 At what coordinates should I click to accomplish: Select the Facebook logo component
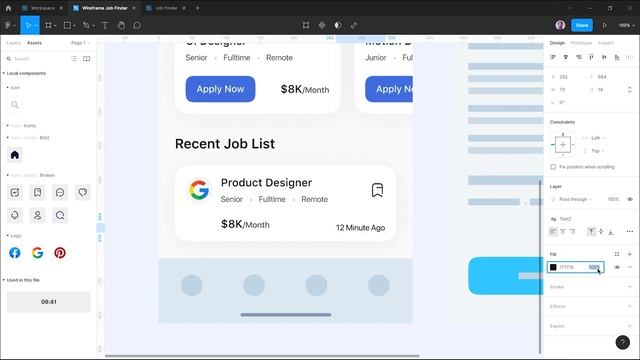[x=15, y=253]
